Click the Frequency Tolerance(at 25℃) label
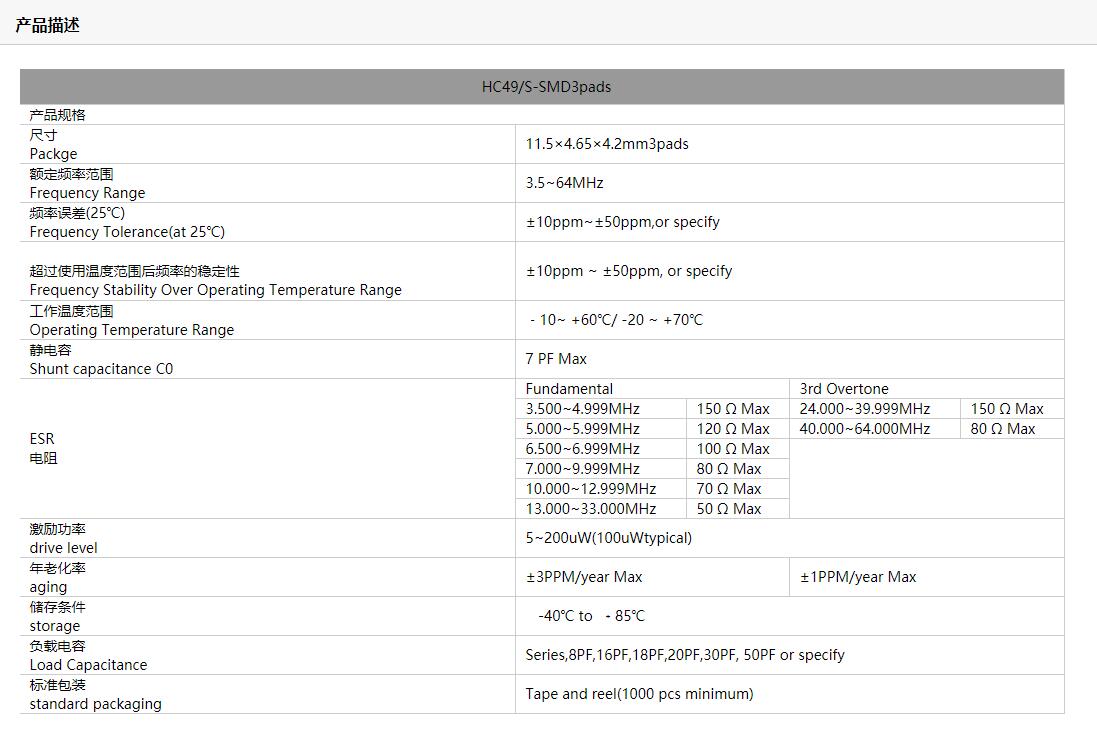Screen dimensions: 1097x730 (127, 232)
